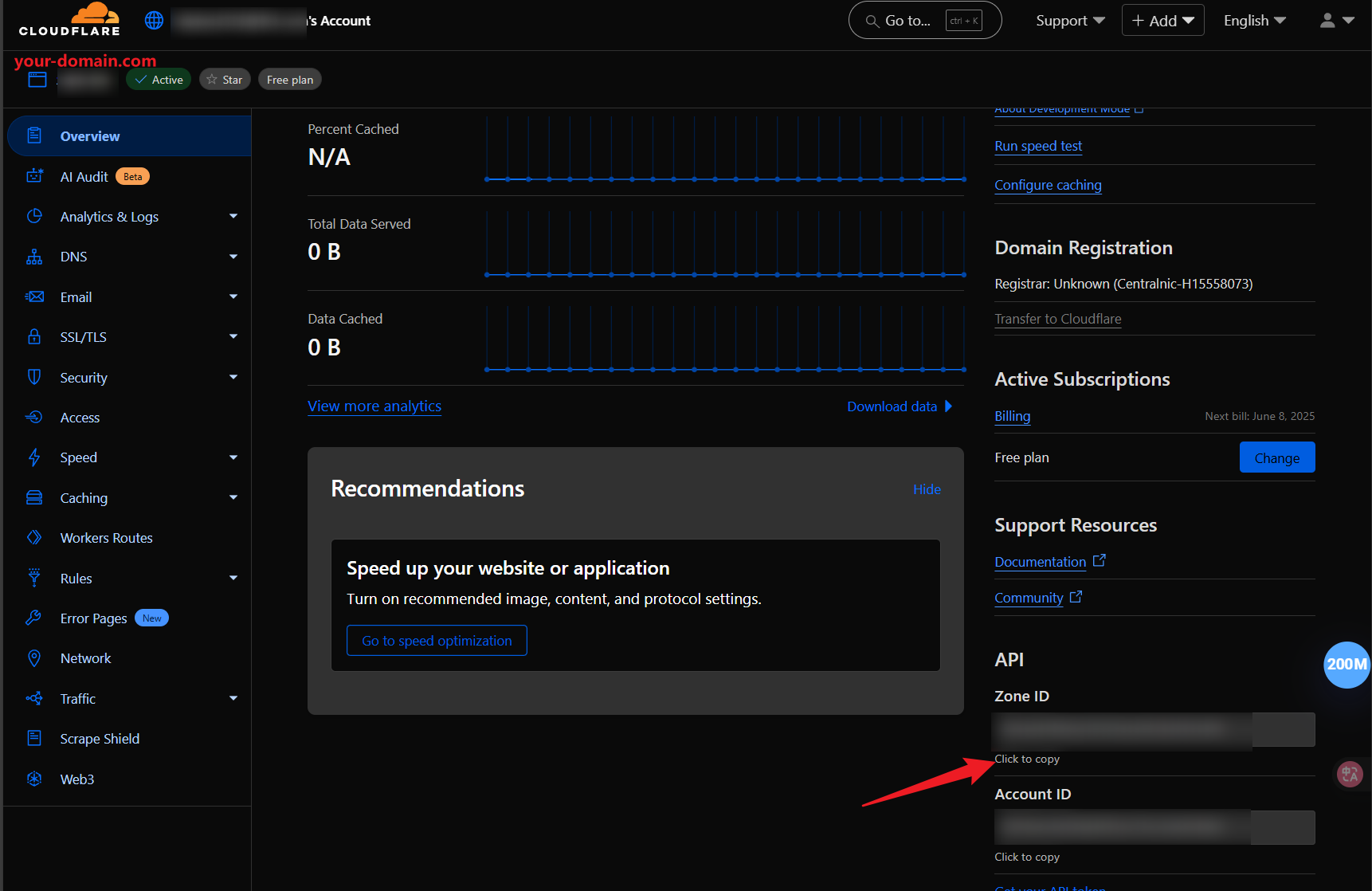This screenshot has height=891, width=1372.
Task: Hide the Recommendations panel
Action: click(927, 489)
